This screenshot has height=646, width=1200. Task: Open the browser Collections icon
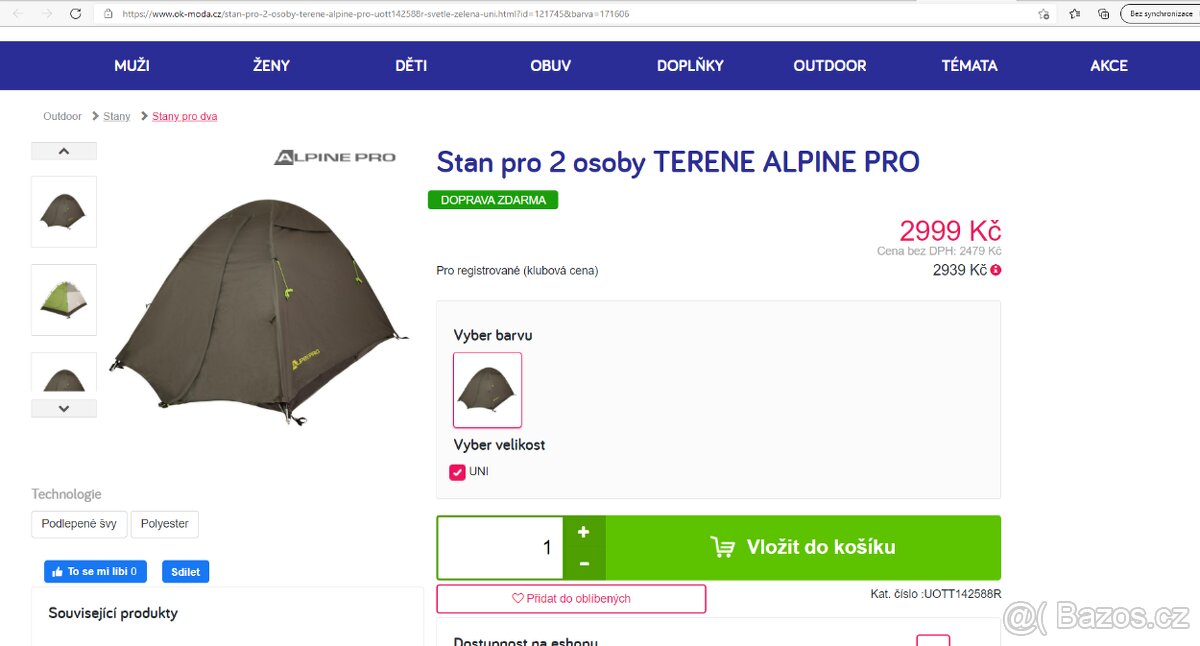(1103, 13)
